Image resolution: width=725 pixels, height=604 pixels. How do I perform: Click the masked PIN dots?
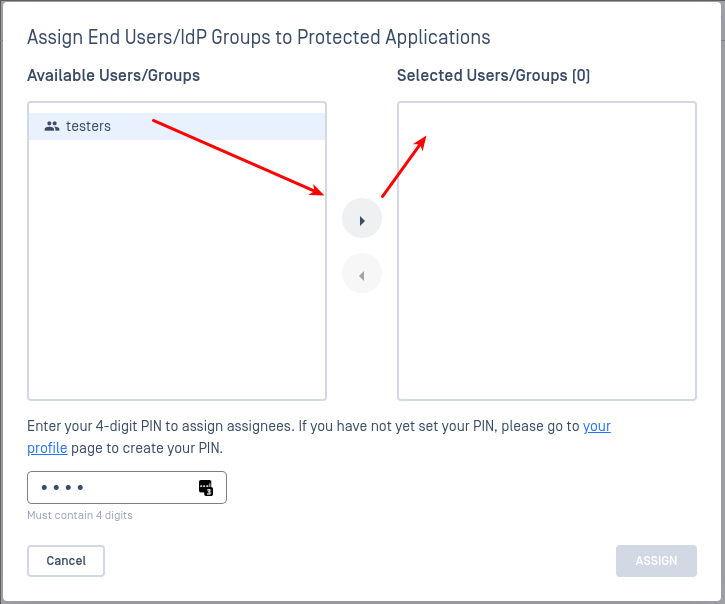pos(62,487)
